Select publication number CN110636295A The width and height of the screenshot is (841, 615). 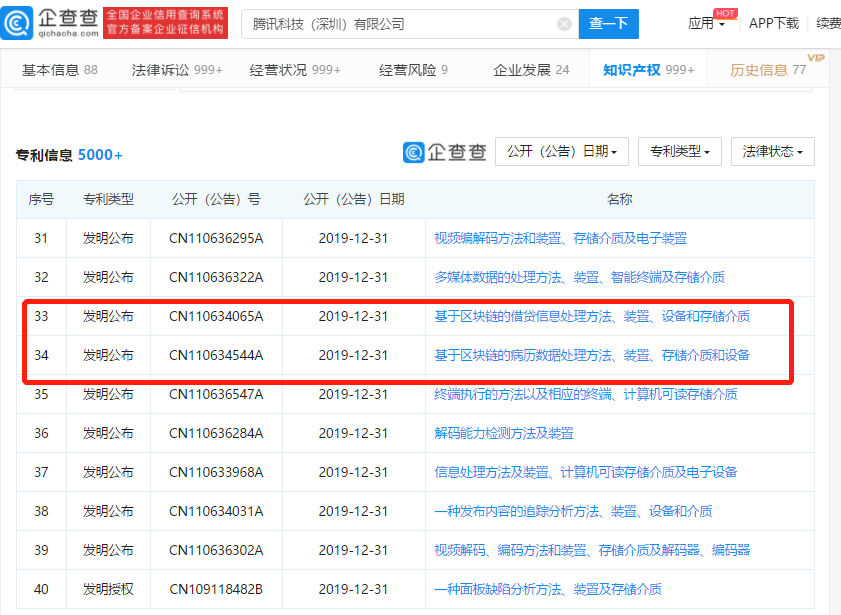[216, 239]
